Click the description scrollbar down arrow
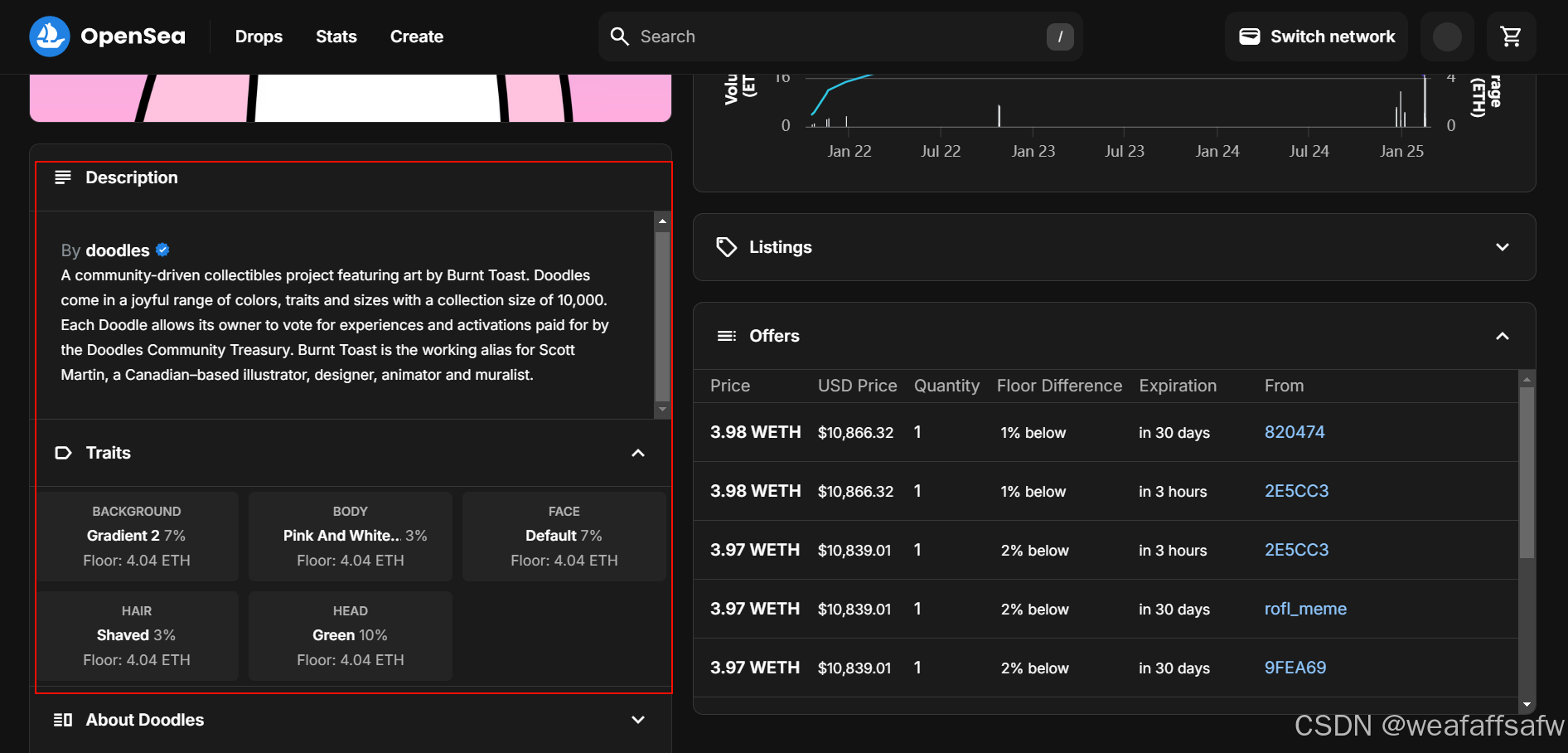Screen dimensions: 1568x753 (x=662, y=410)
